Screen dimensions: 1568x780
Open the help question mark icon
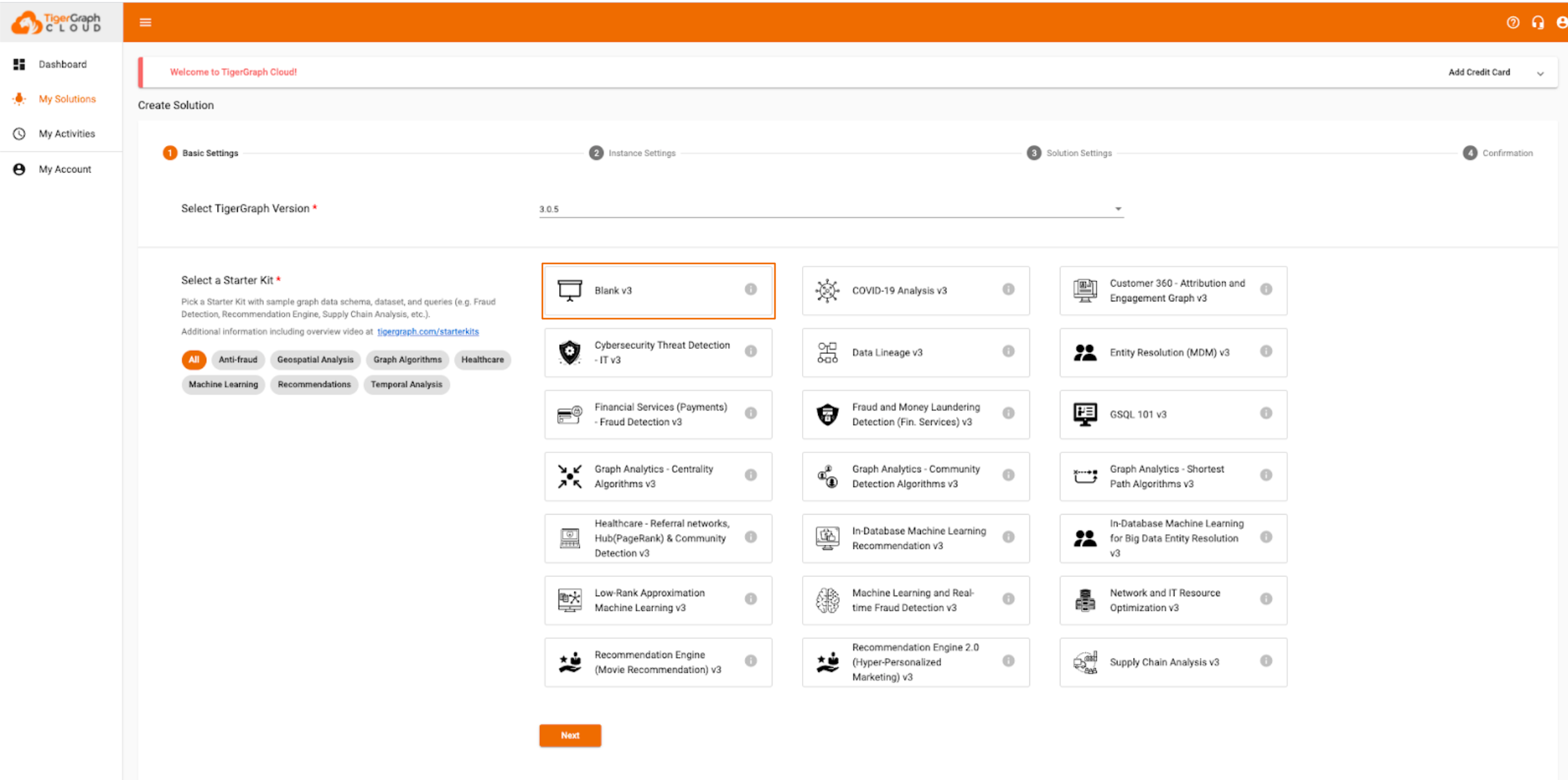point(1513,22)
